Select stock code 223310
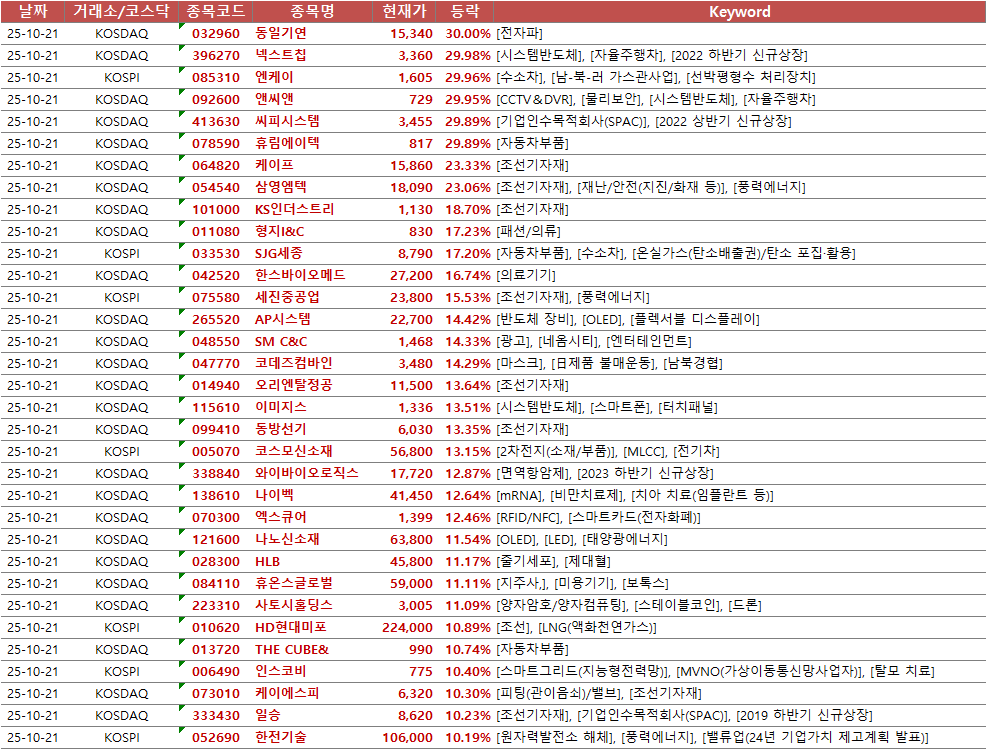Screen dimensions: 986x749 pyautogui.click(x=216, y=606)
